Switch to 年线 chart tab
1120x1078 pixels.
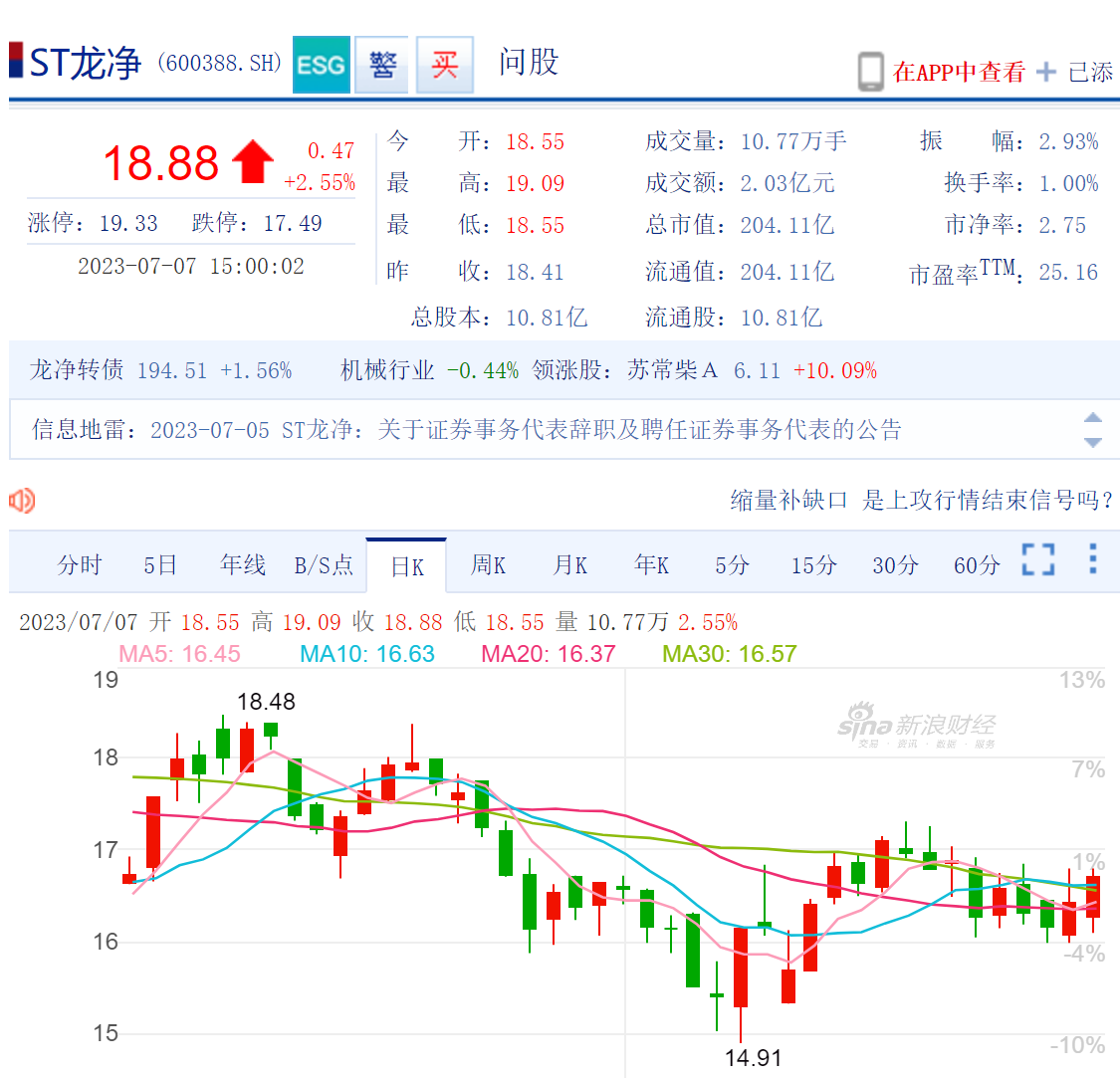click(243, 565)
